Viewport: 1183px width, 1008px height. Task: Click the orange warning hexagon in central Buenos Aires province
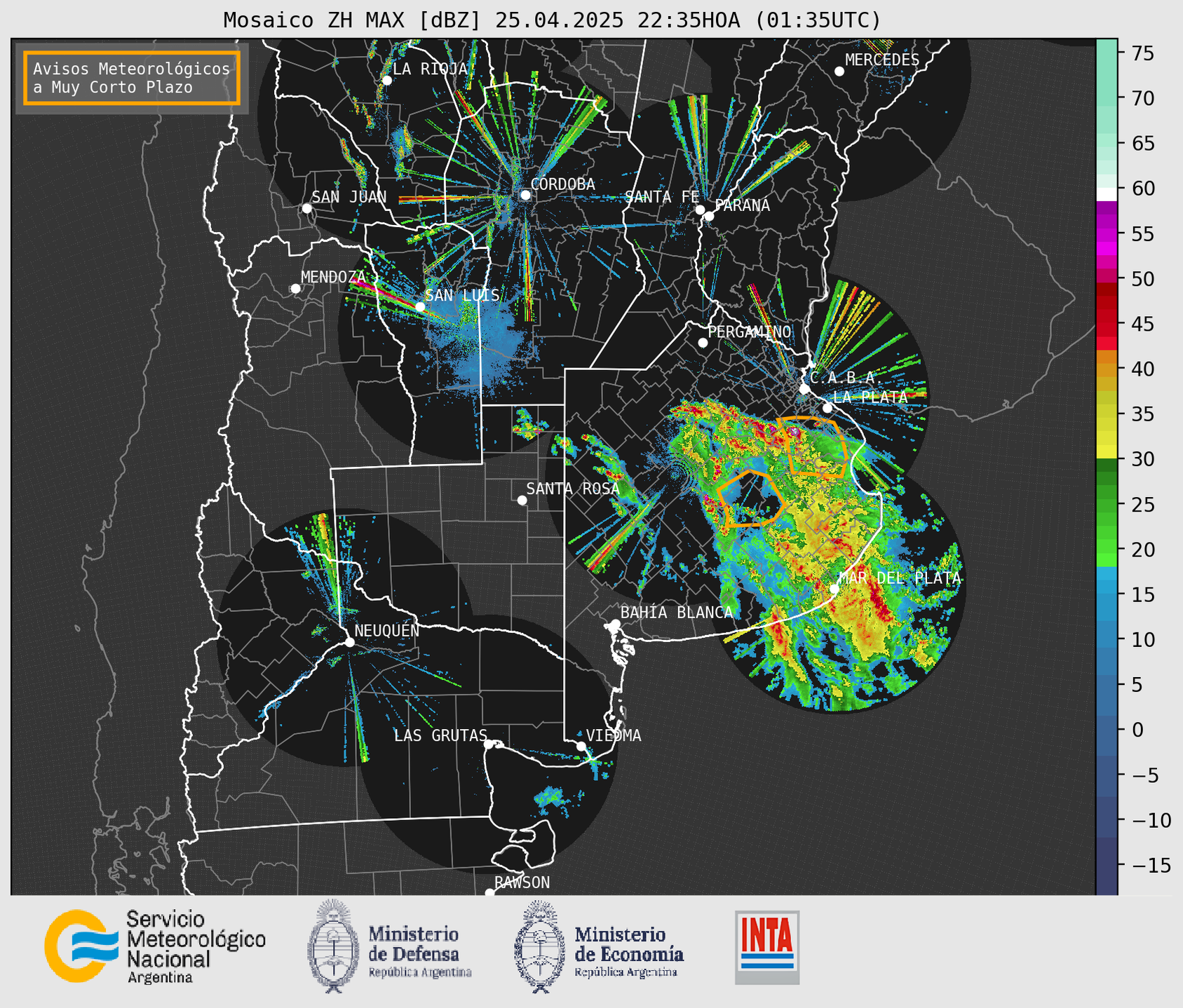point(750,499)
